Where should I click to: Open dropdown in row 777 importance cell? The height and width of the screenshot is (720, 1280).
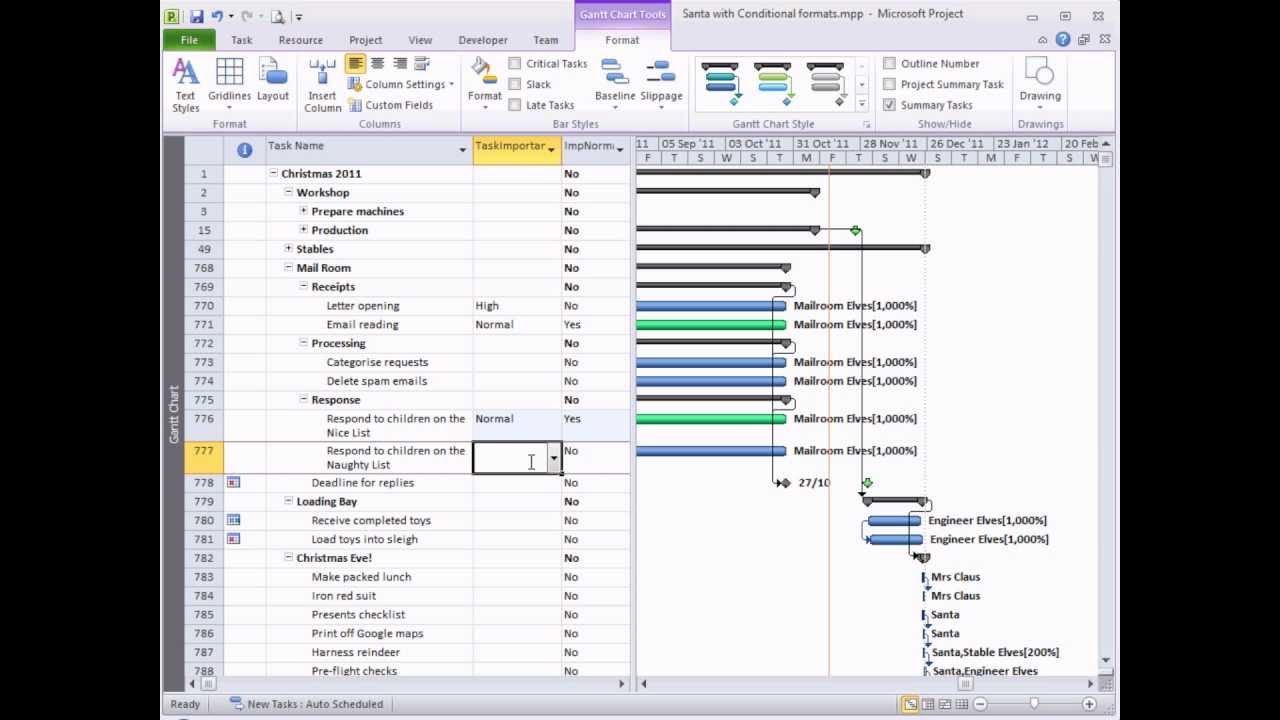tap(553, 458)
